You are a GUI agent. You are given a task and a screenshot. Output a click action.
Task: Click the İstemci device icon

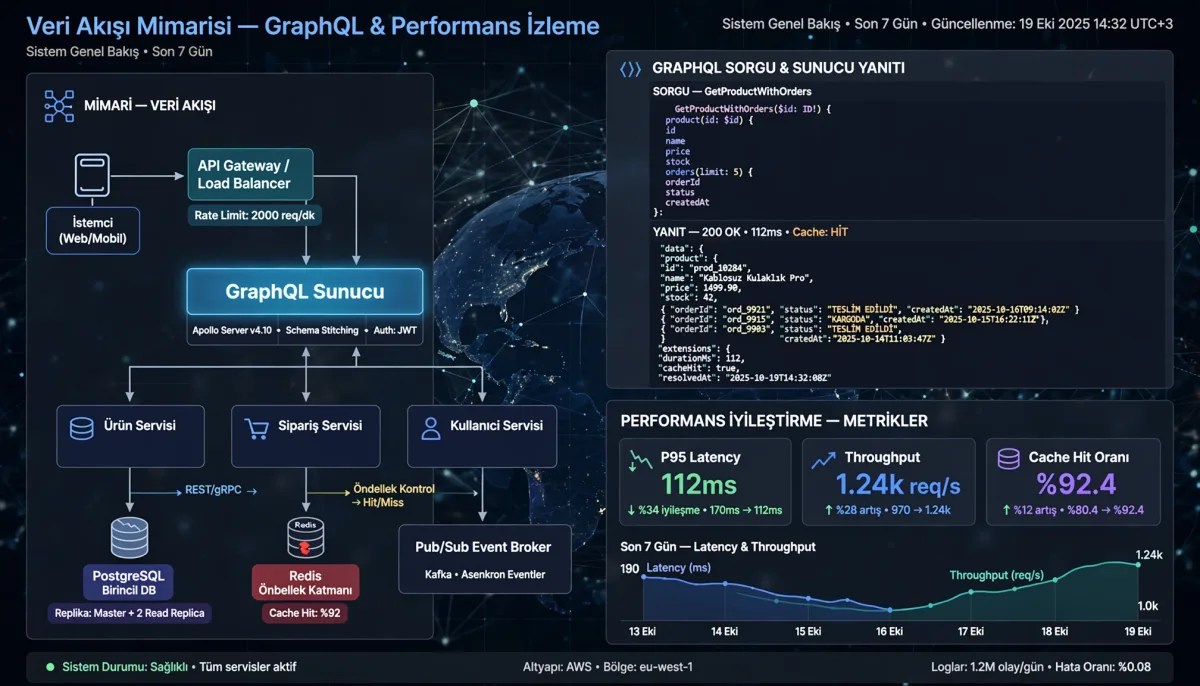92,175
